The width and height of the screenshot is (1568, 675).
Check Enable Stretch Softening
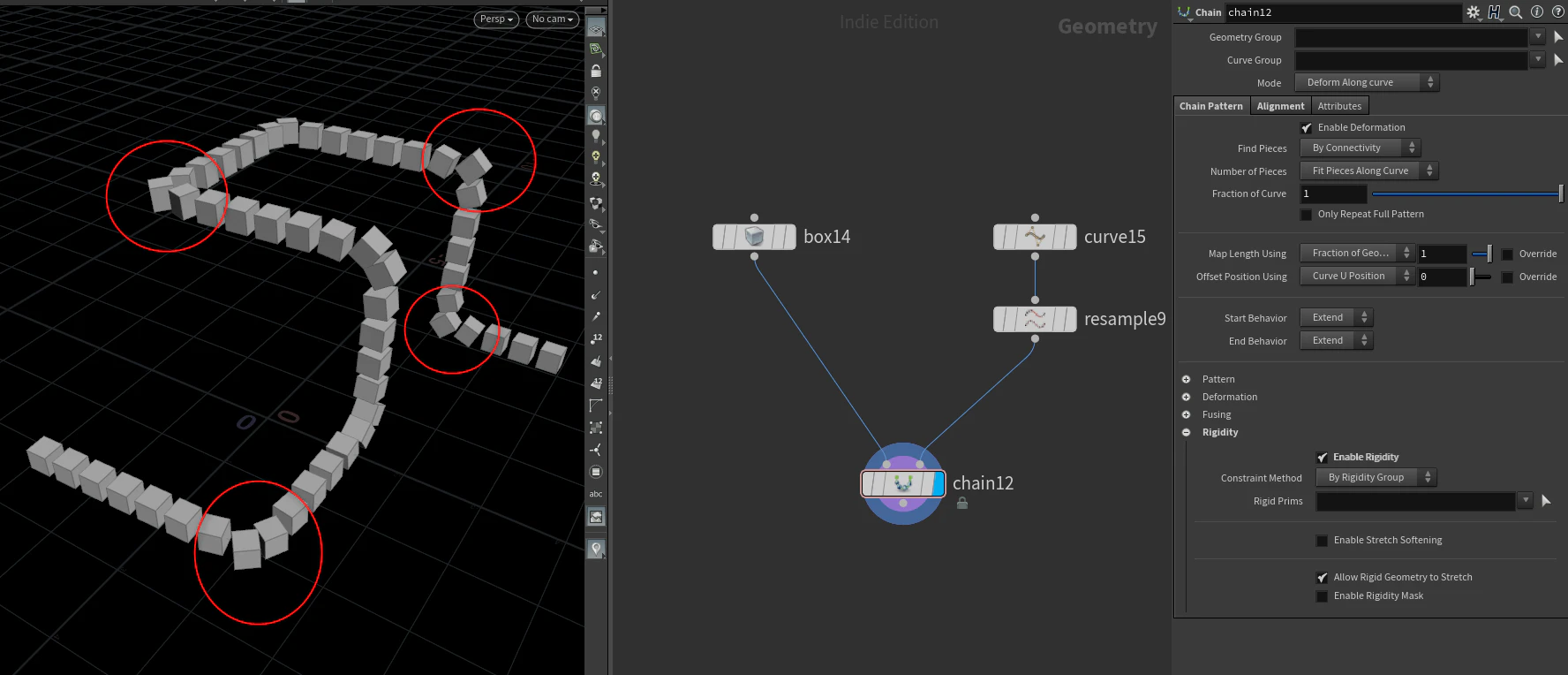(1322, 541)
